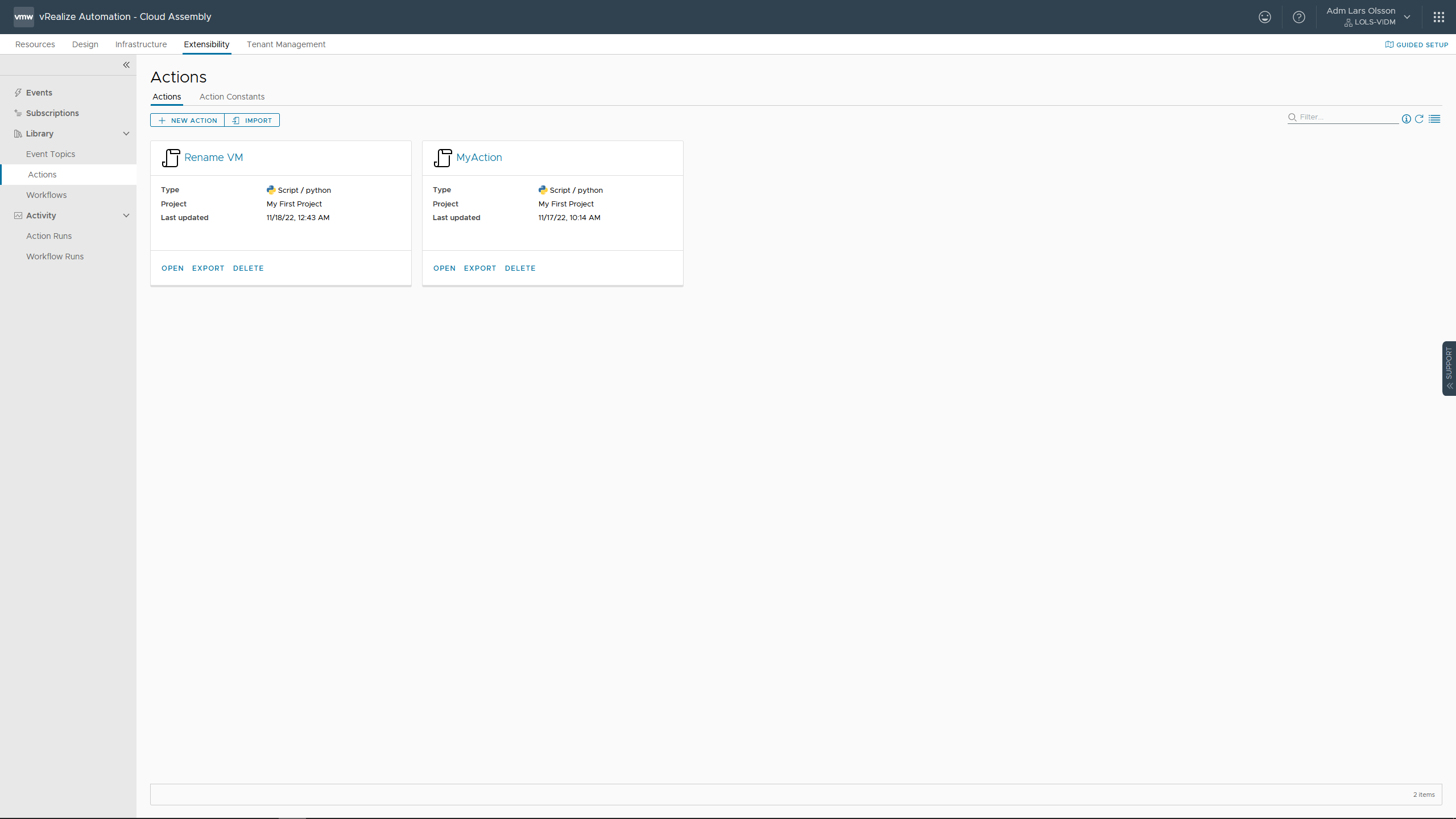
Task: Select Actions in sidebar
Action: tap(68, 175)
